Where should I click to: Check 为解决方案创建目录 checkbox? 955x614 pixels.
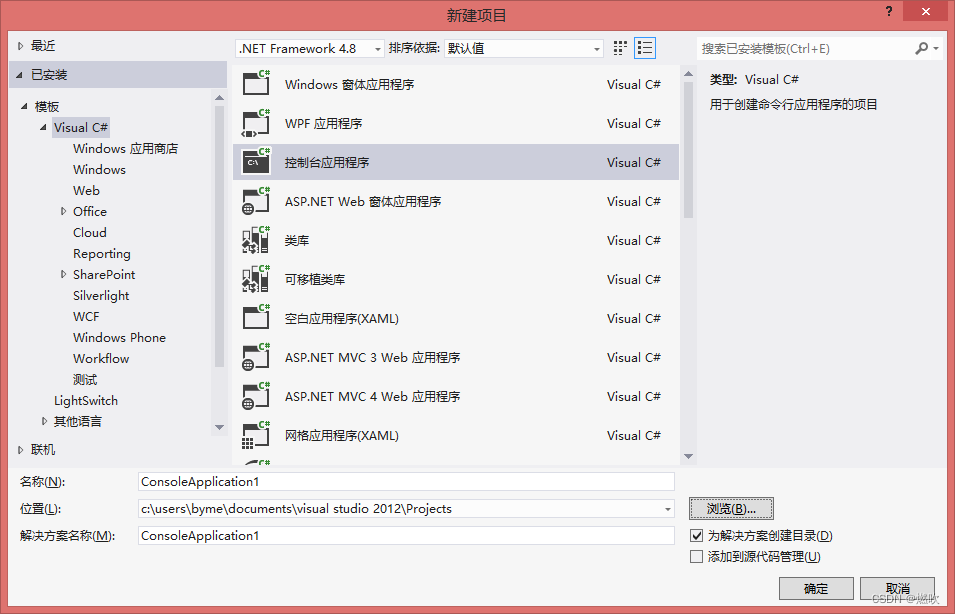pos(697,535)
